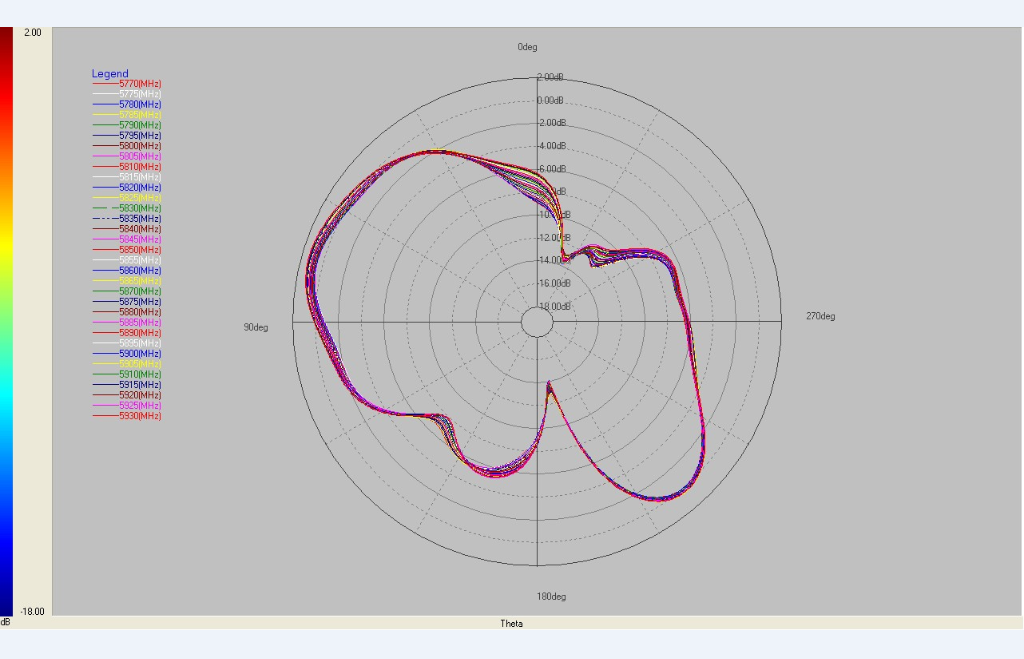Click the white 5855(MHz) line sample
This screenshot has width=1024, height=659.
105,260
